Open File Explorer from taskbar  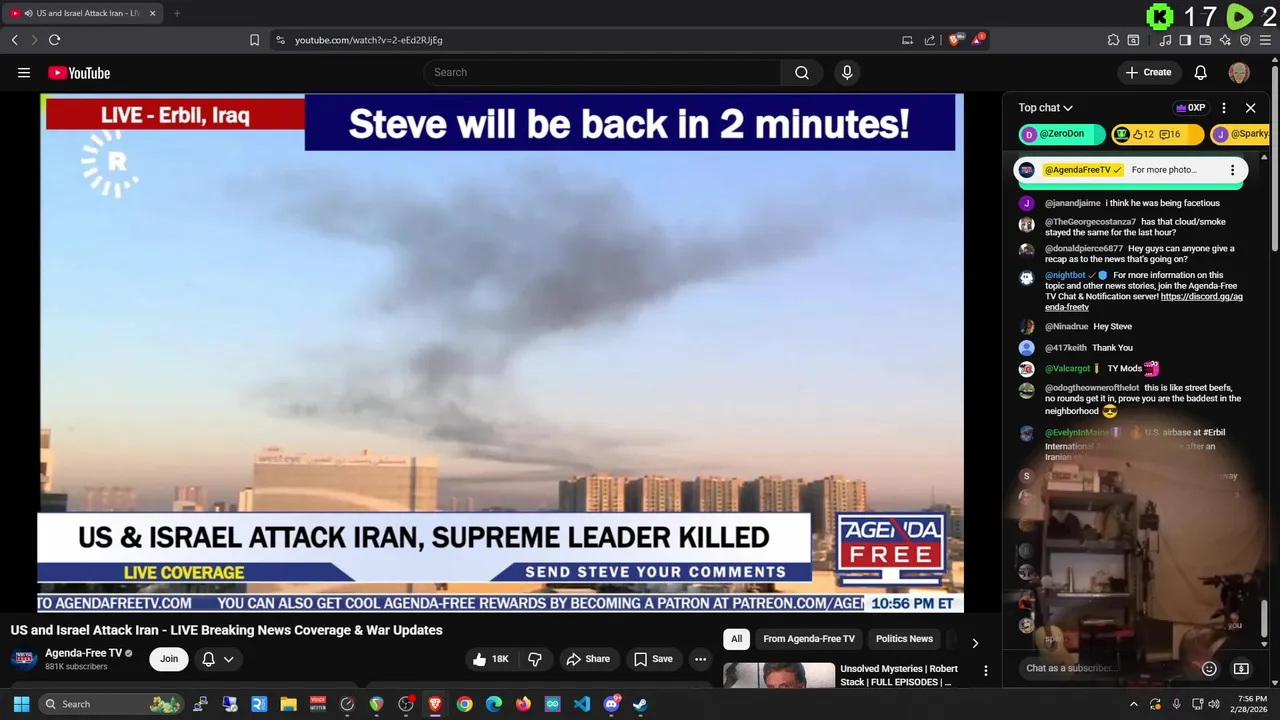288,704
